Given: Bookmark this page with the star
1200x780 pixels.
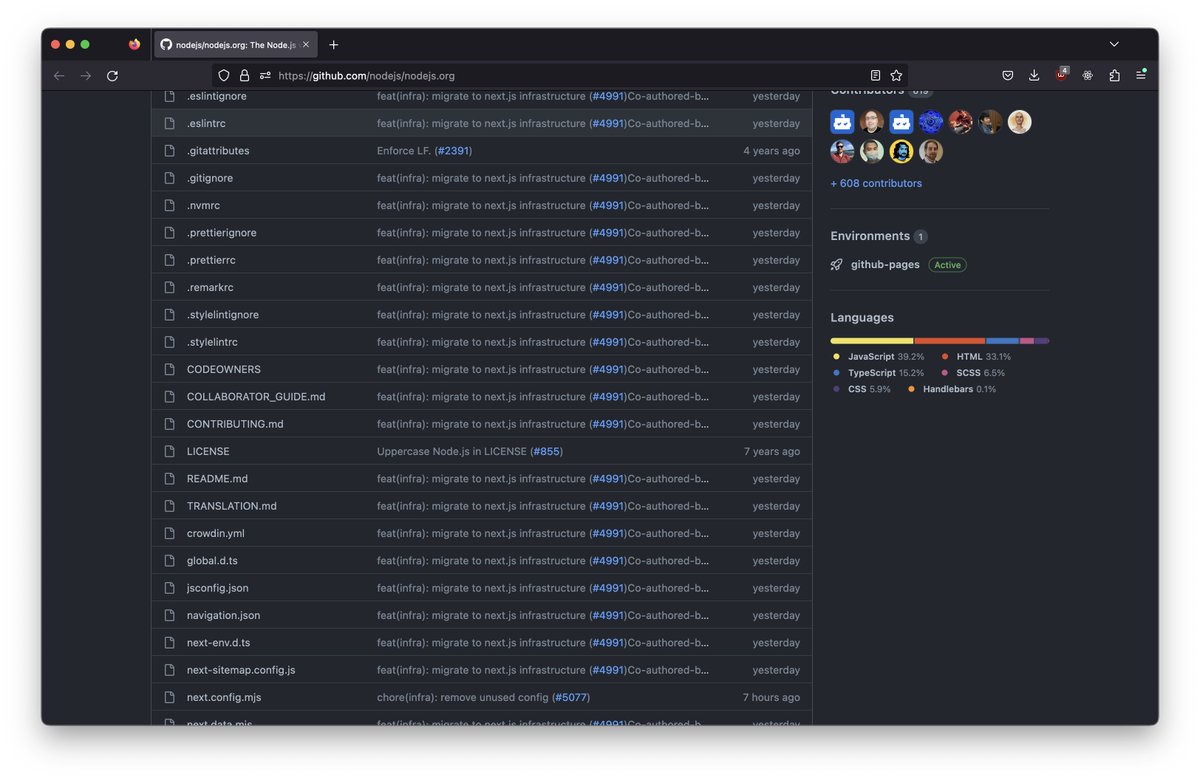Looking at the screenshot, I should (897, 75).
